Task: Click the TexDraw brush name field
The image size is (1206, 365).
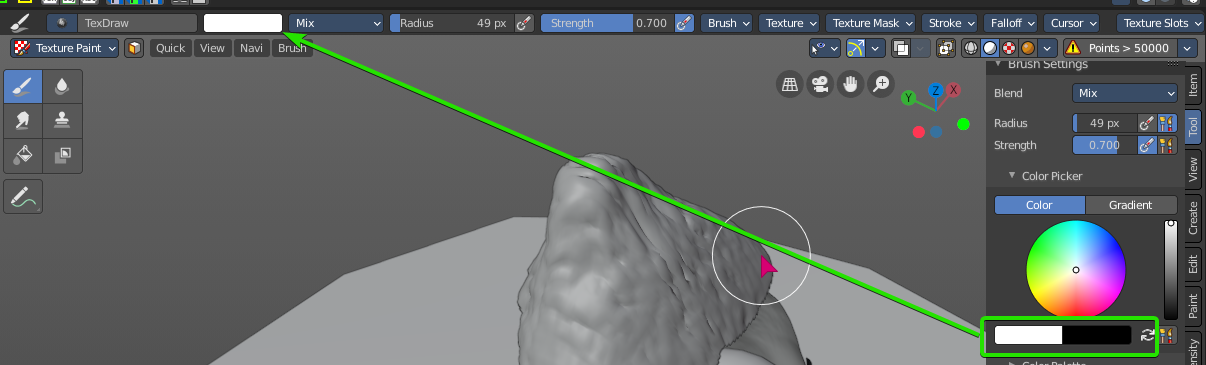Action: [x=138, y=22]
